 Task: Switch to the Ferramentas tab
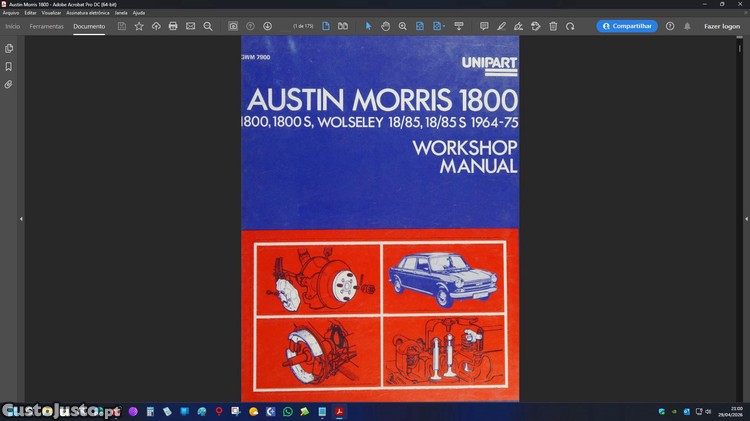point(46,26)
